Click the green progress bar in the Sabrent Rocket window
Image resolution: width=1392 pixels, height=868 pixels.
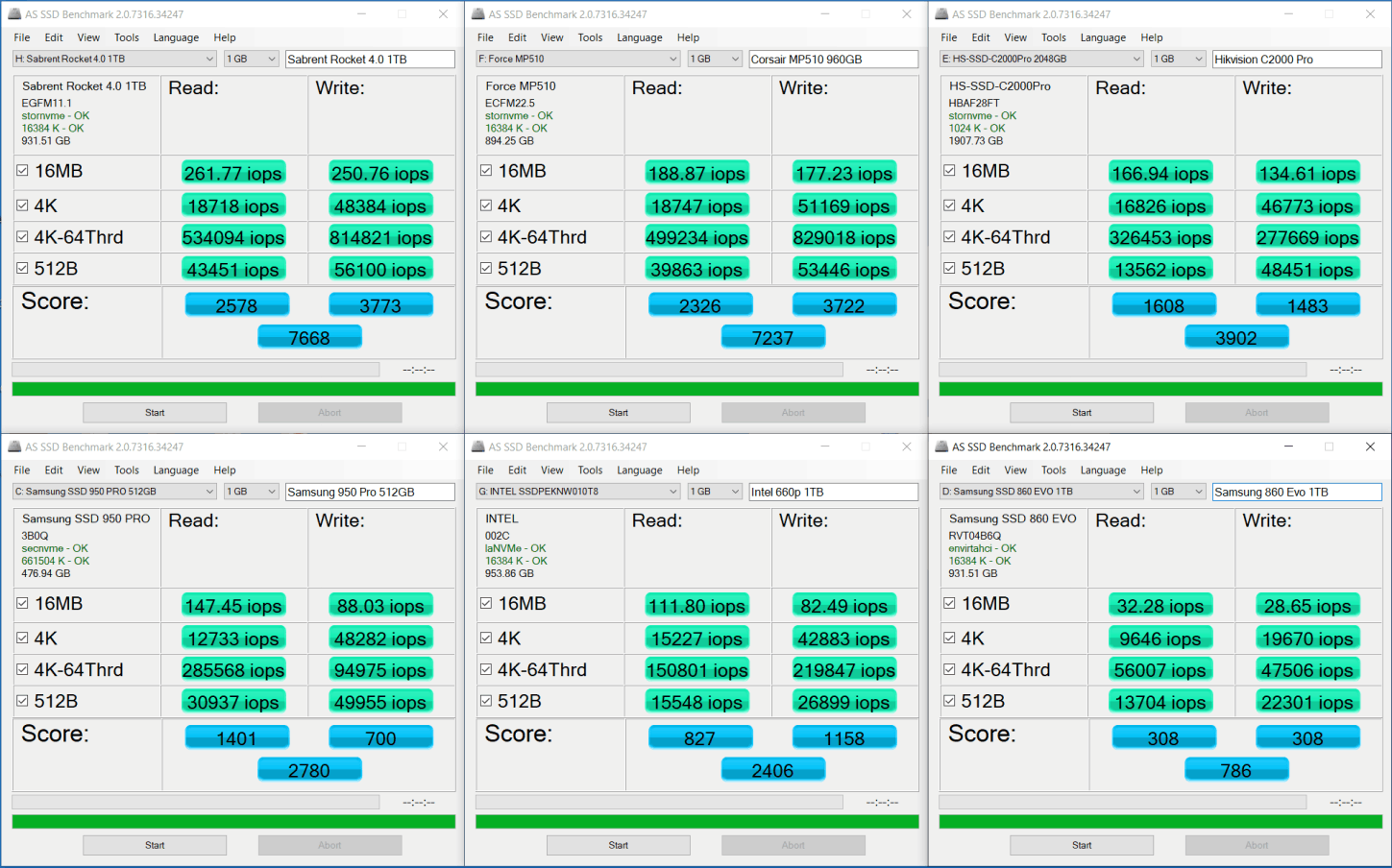tap(233, 389)
